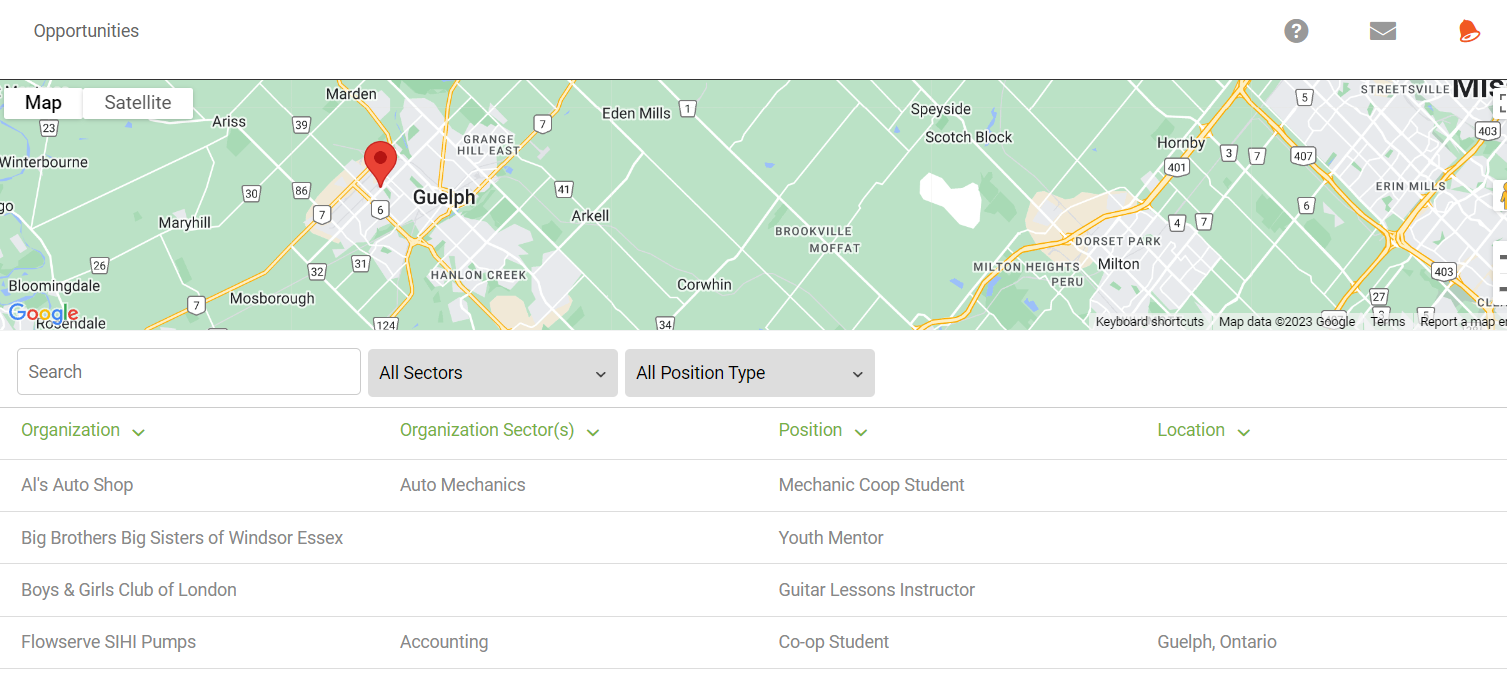Open the All Sectors dropdown

click(493, 373)
